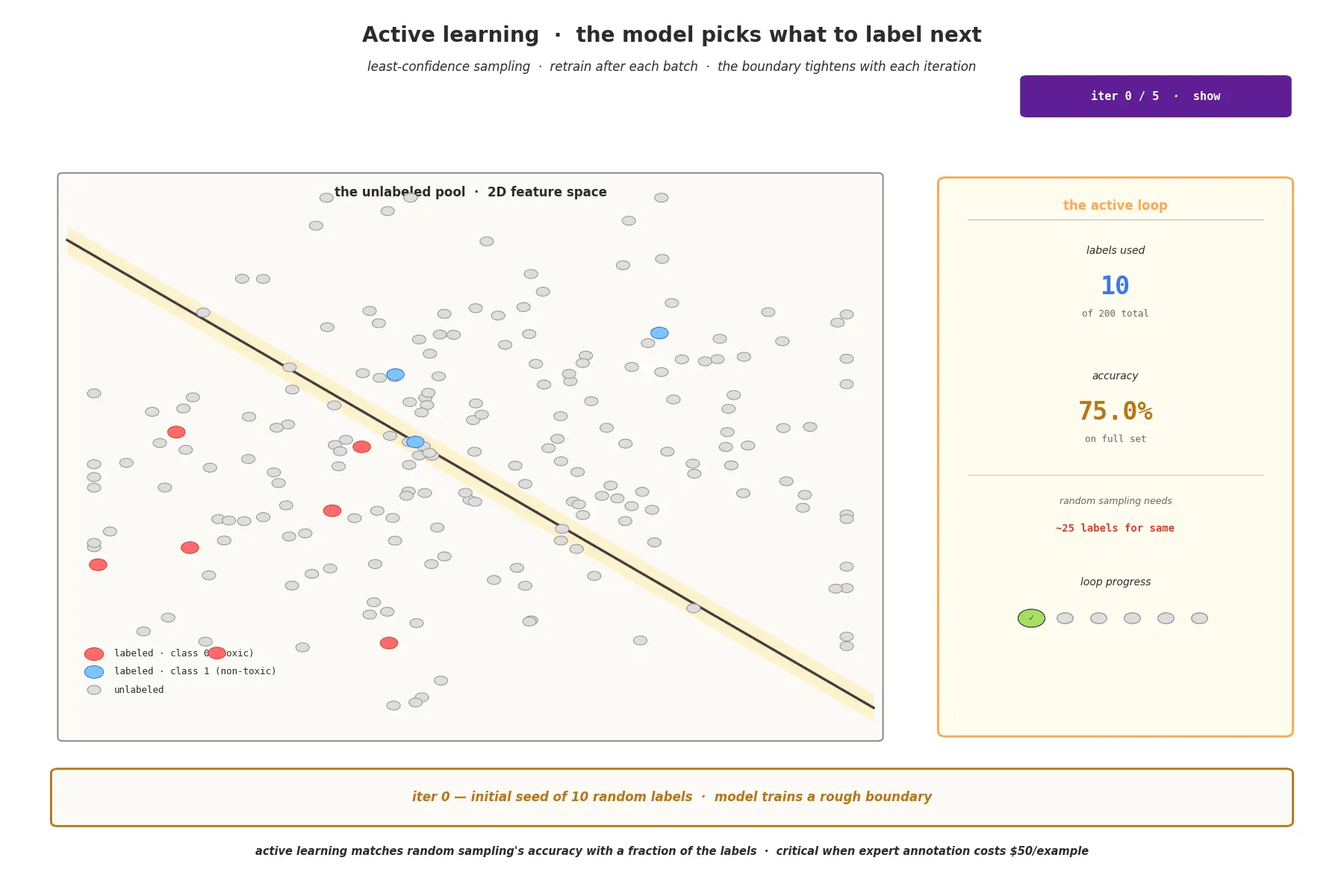Viewport: 1344px width, 896px height.
Task: Click the fifth loop progress dot
Action: tap(1166, 618)
